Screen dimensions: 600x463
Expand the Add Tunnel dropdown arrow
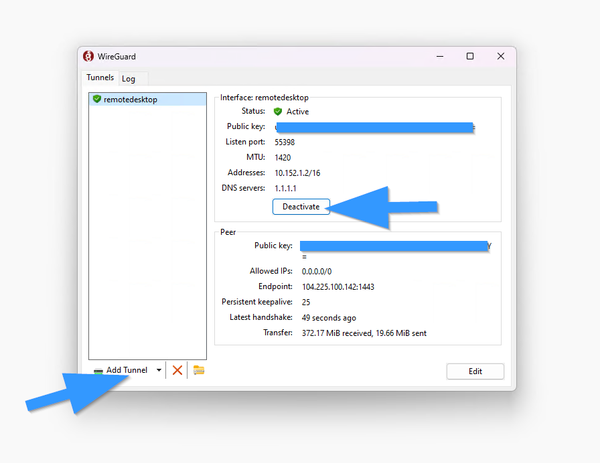pos(159,370)
